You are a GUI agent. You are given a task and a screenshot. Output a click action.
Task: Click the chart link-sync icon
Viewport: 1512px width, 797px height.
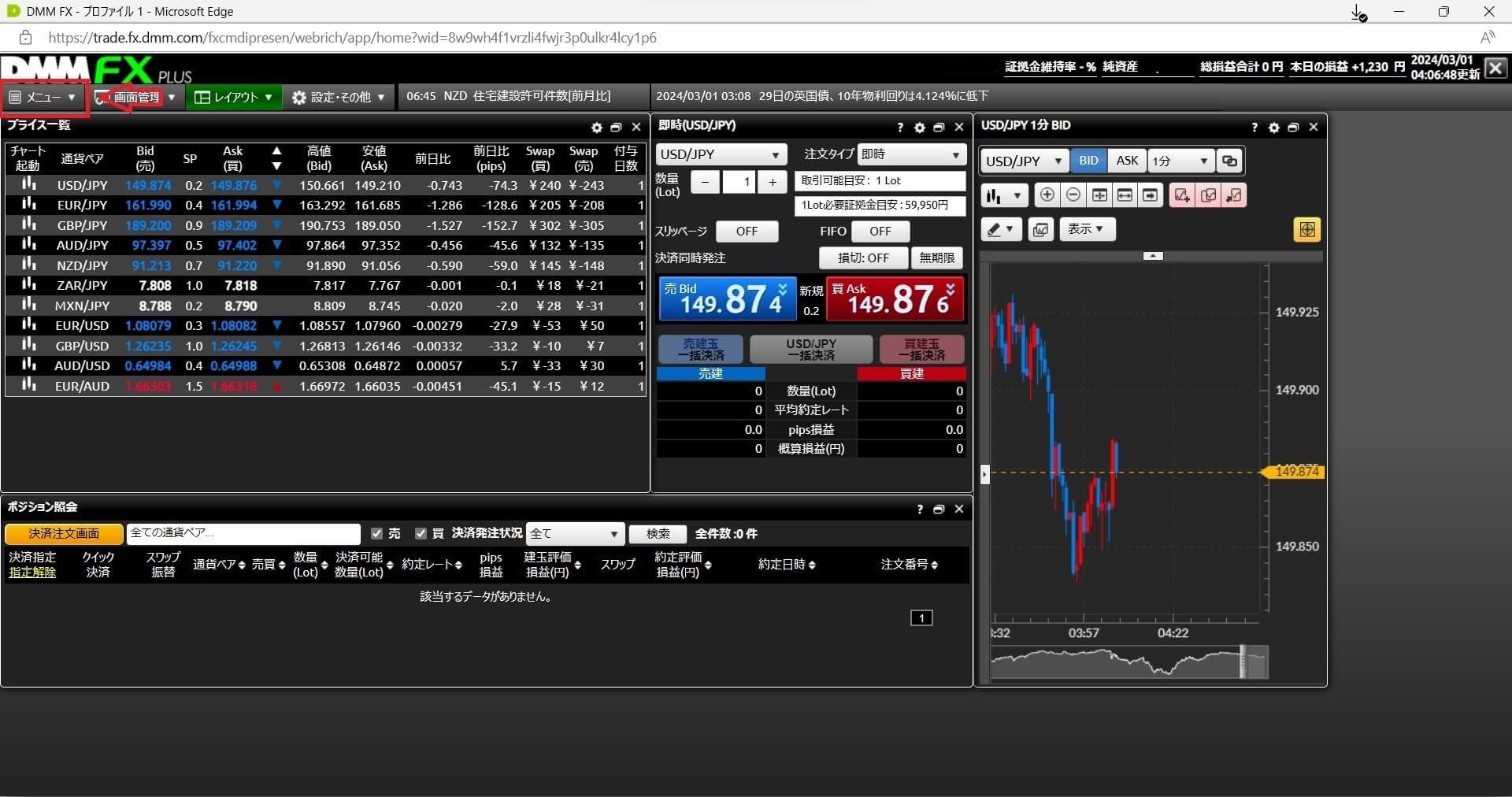[x=1229, y=161]
